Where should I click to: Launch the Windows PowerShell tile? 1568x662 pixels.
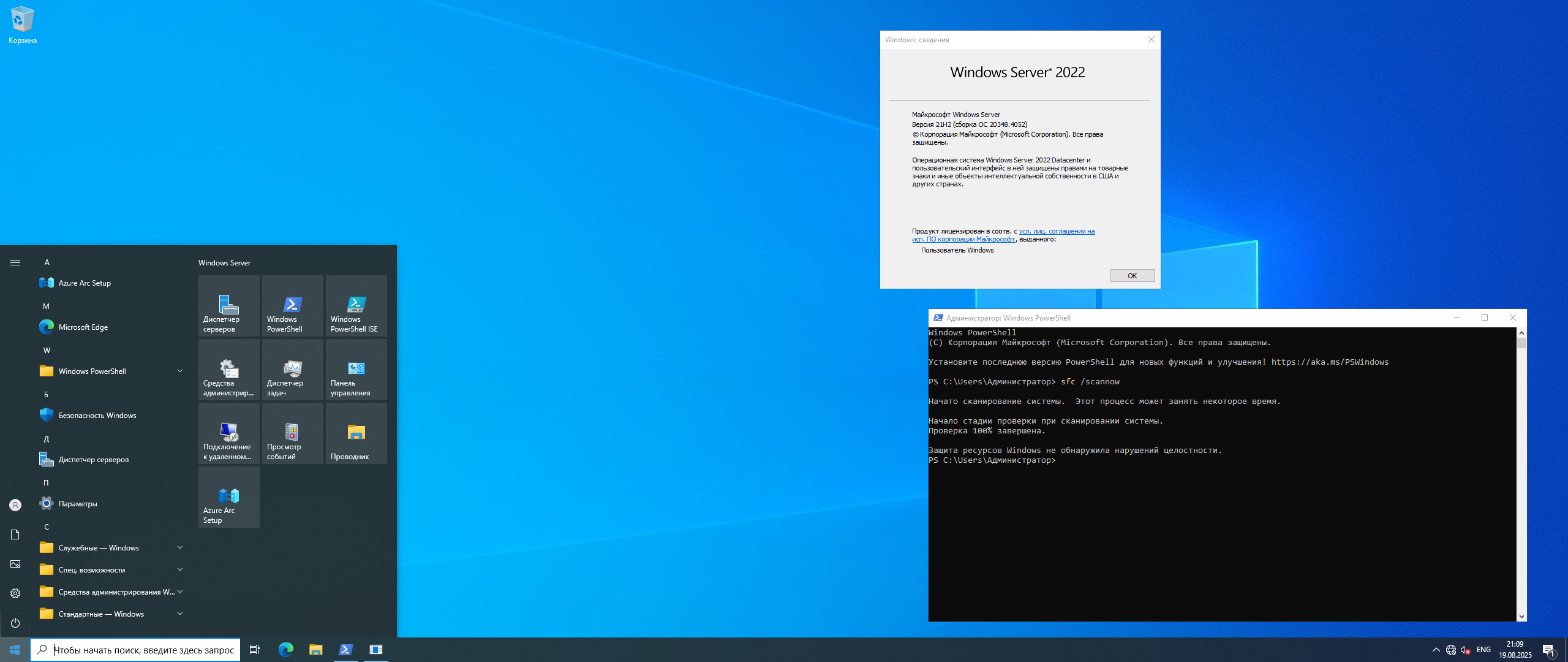[x=293, y=306]
